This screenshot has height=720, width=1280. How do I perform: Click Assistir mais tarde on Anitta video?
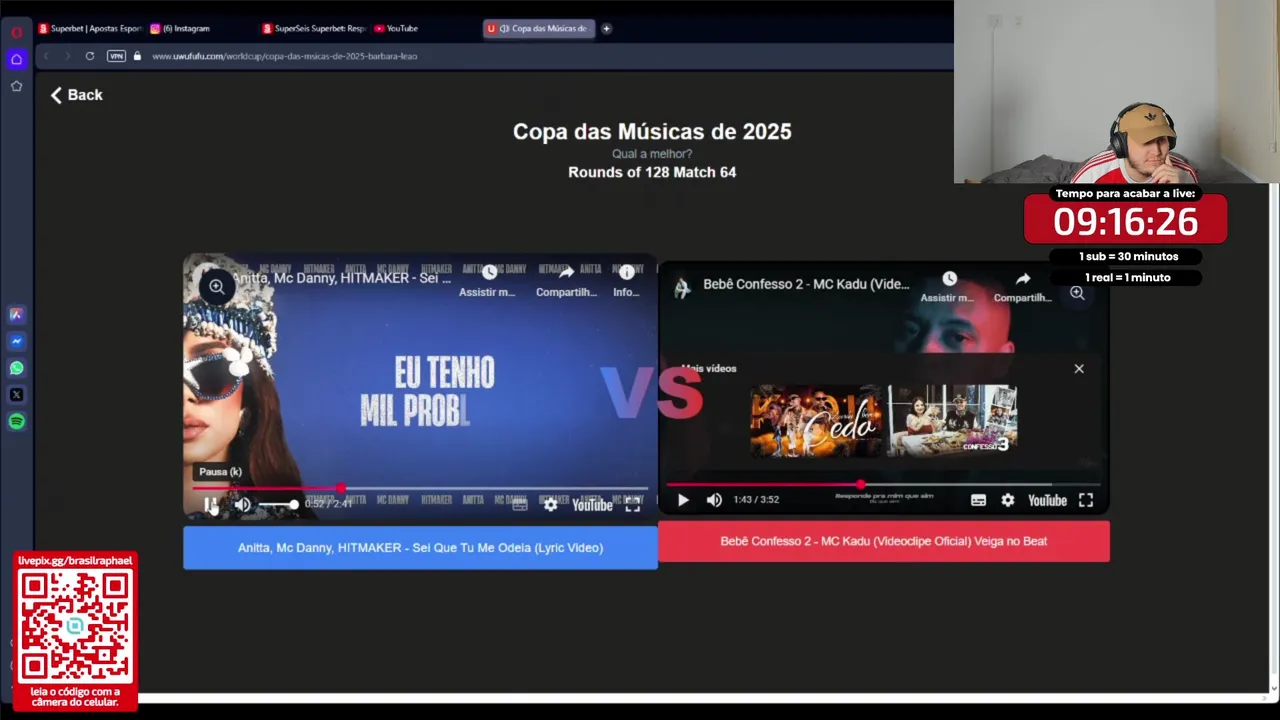pos(488,281)
